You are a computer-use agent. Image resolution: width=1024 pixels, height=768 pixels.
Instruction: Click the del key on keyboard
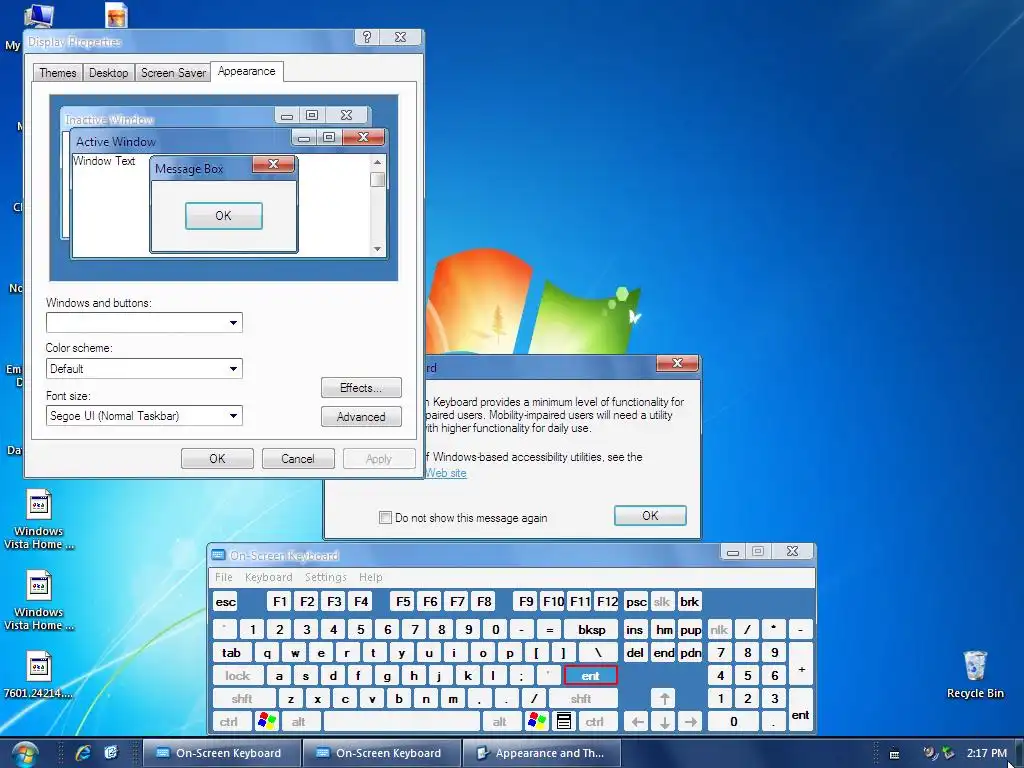pos(635,652)
